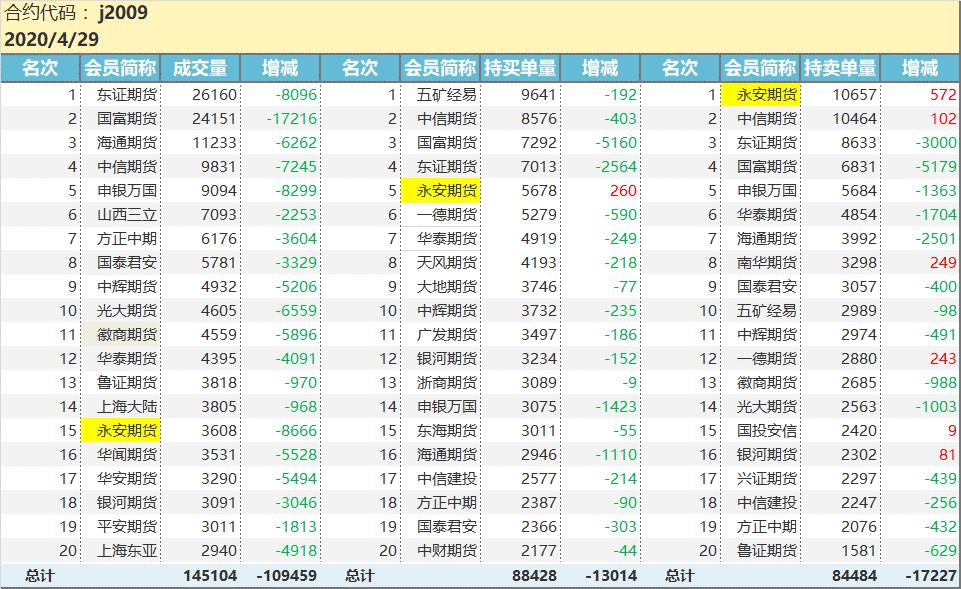The image size is (961, 589).
Task: Click the 持买单量 column header
Action: click(x=520, y=68)
